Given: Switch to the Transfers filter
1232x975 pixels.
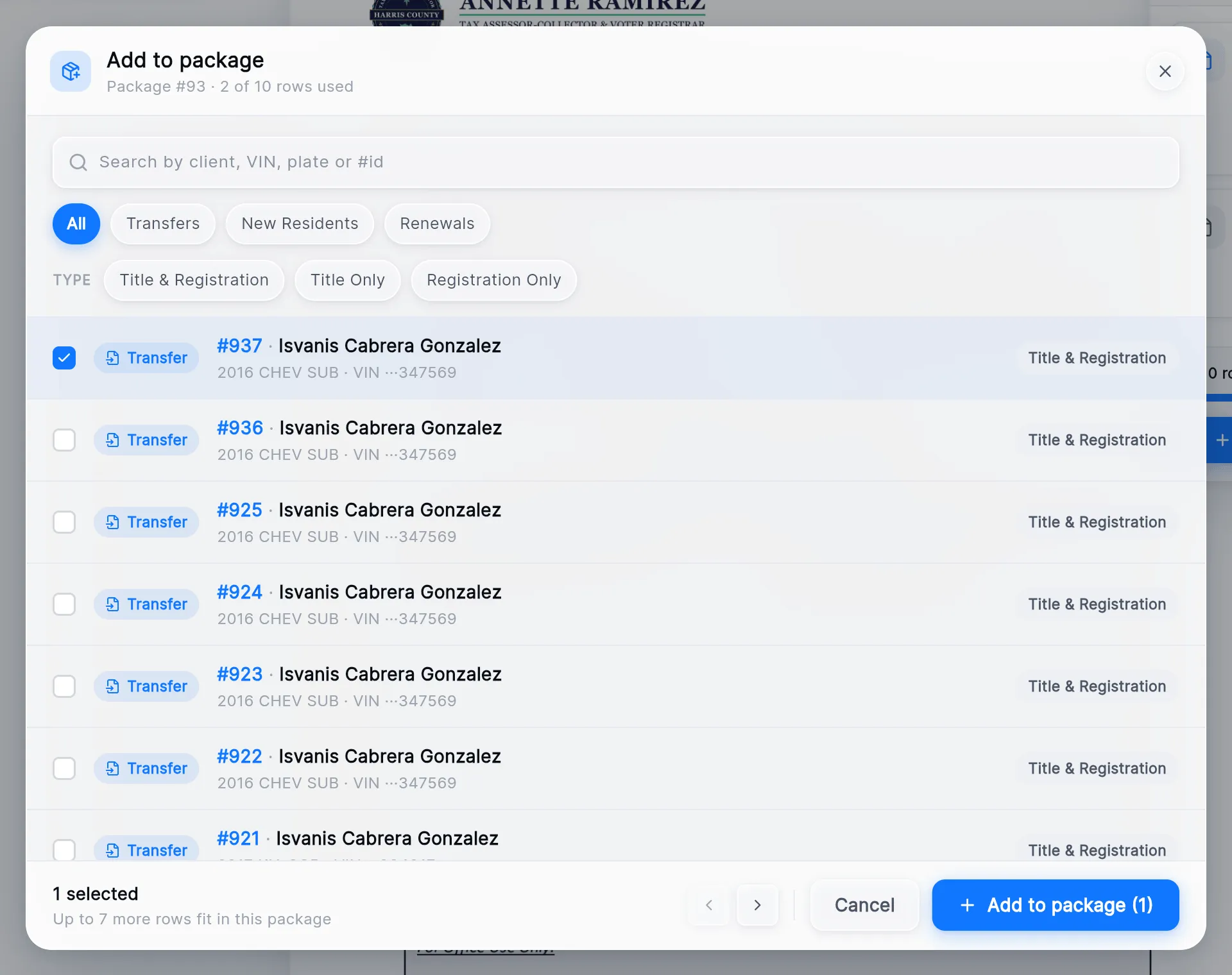Looking at the screenshot, I should (x=163, y=224).
